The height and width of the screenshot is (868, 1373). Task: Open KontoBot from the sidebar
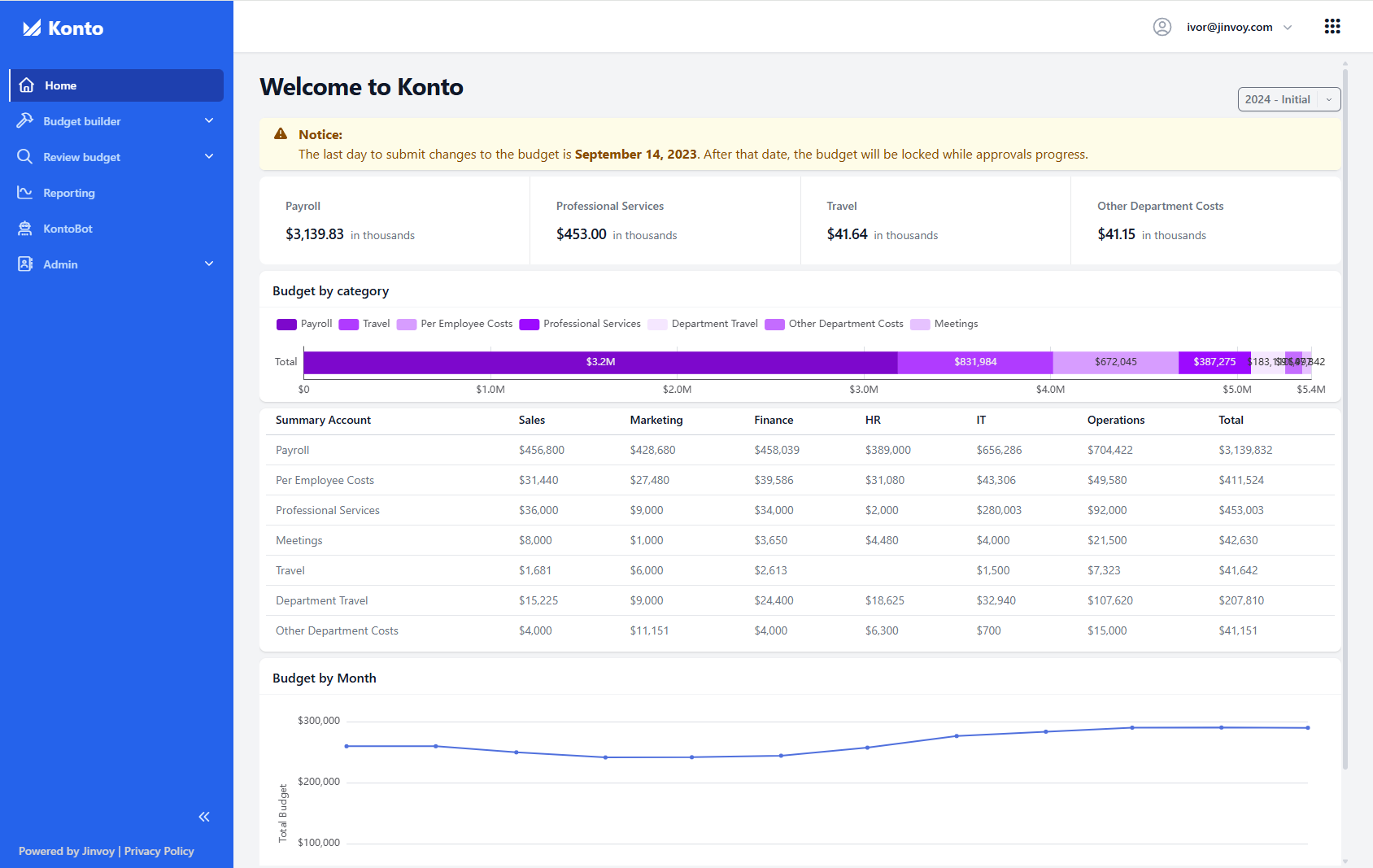point(116,229)
